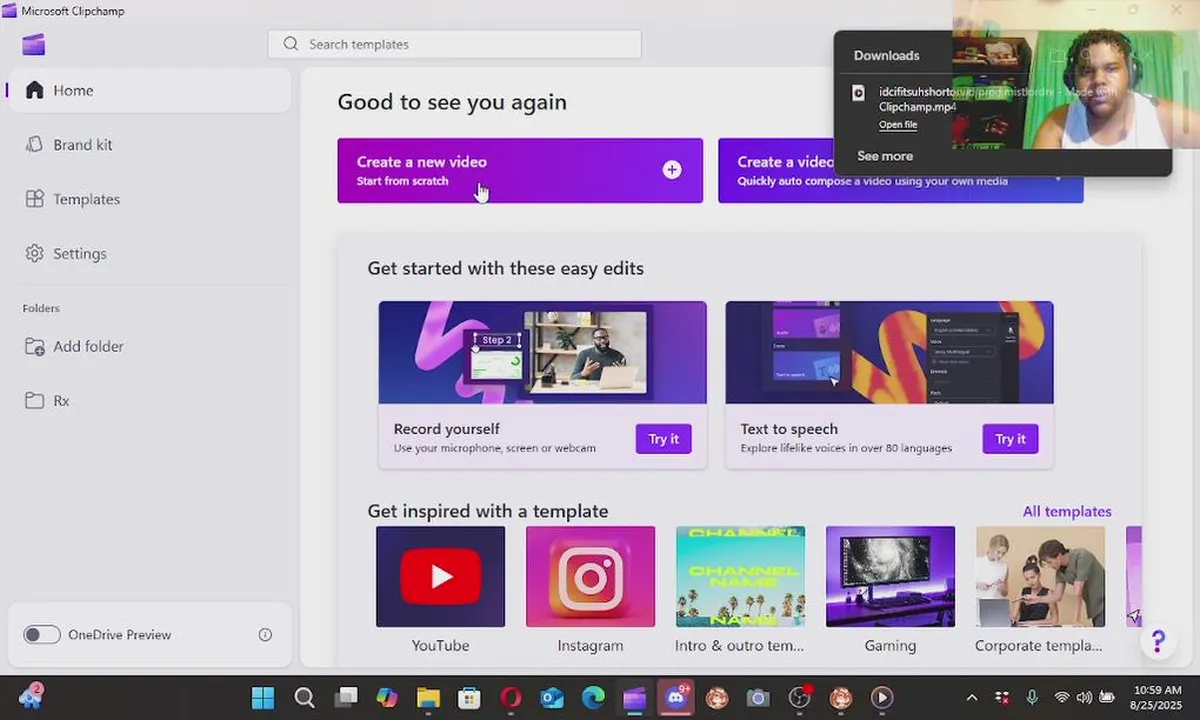Click the battery icon in the tray
1200x720 pixels.
pos(1107,698)
